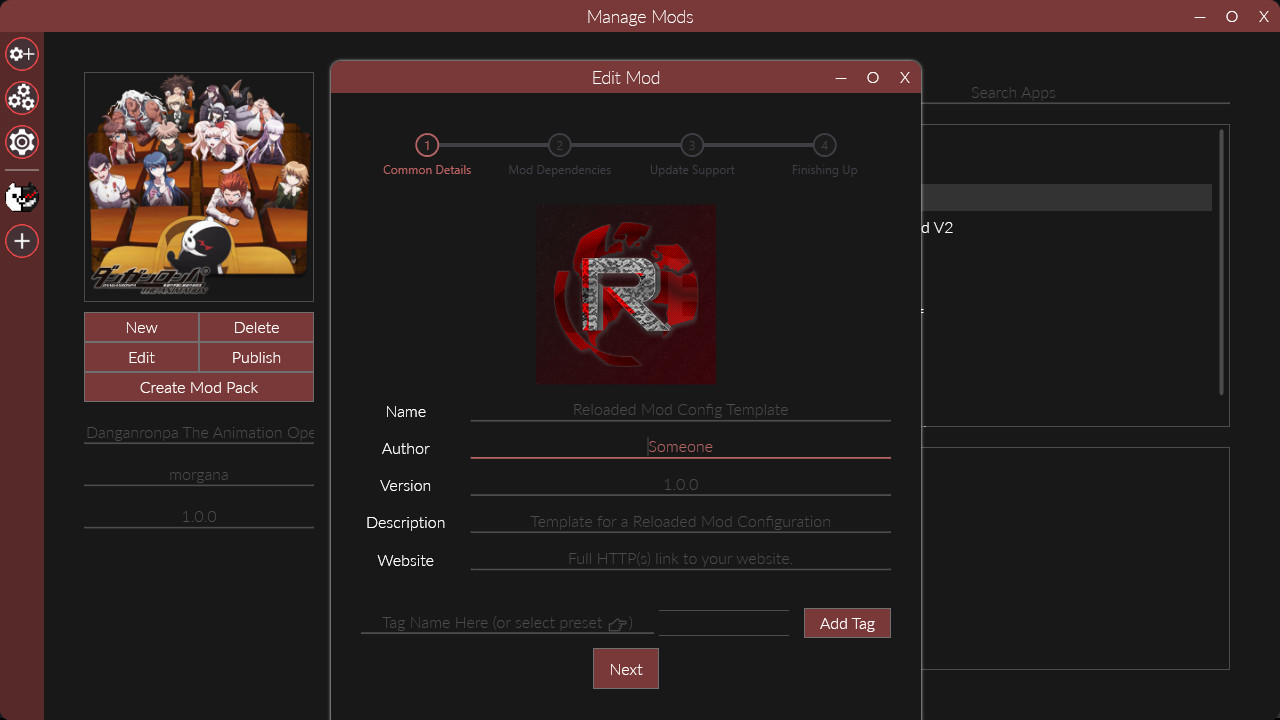Select the Danganronpa mod preview thumbnail
The height and width of the screenshot is (720, 1280).
(198, 186)
